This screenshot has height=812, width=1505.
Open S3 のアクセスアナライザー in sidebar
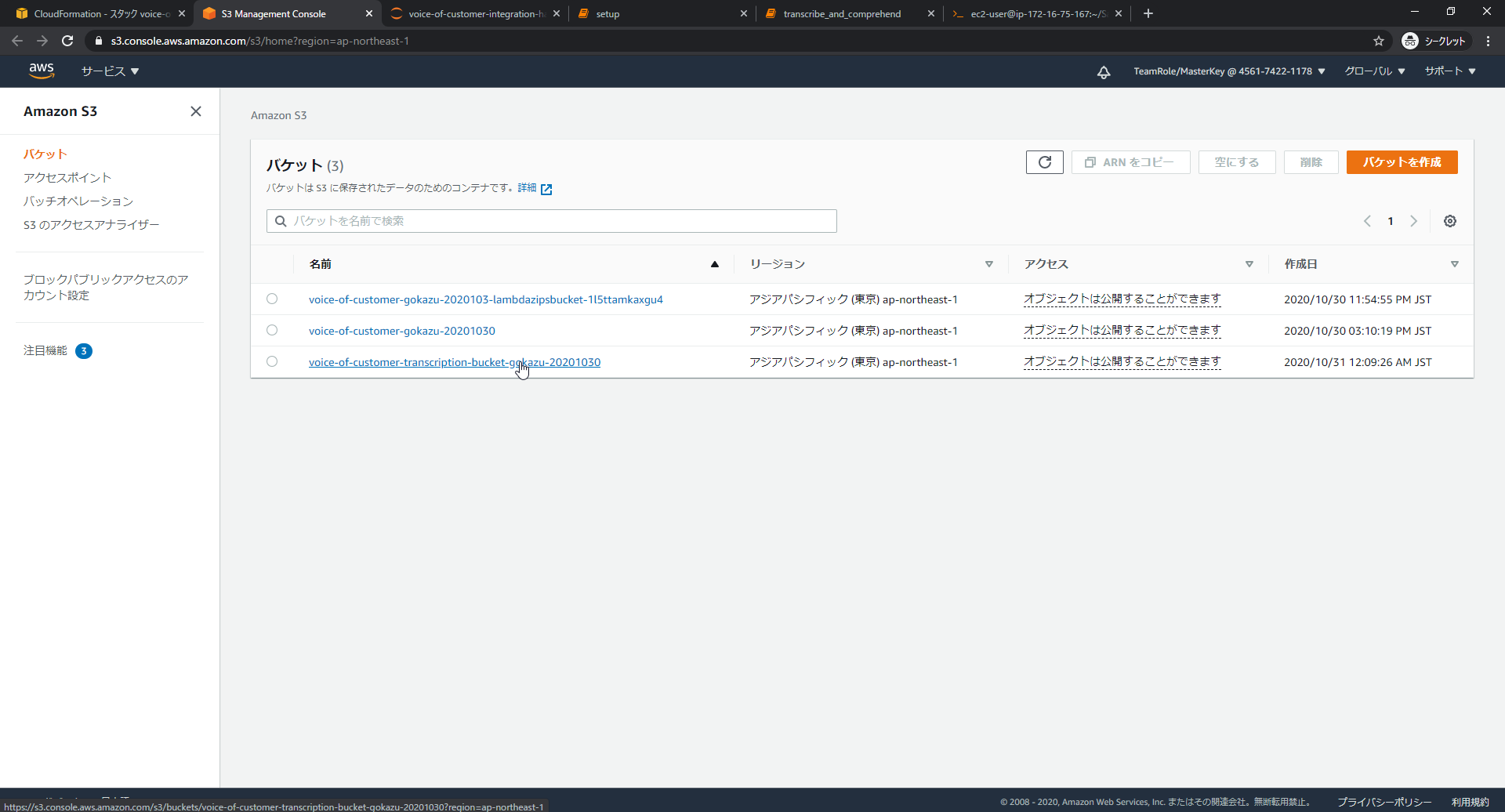coord(91,225)
